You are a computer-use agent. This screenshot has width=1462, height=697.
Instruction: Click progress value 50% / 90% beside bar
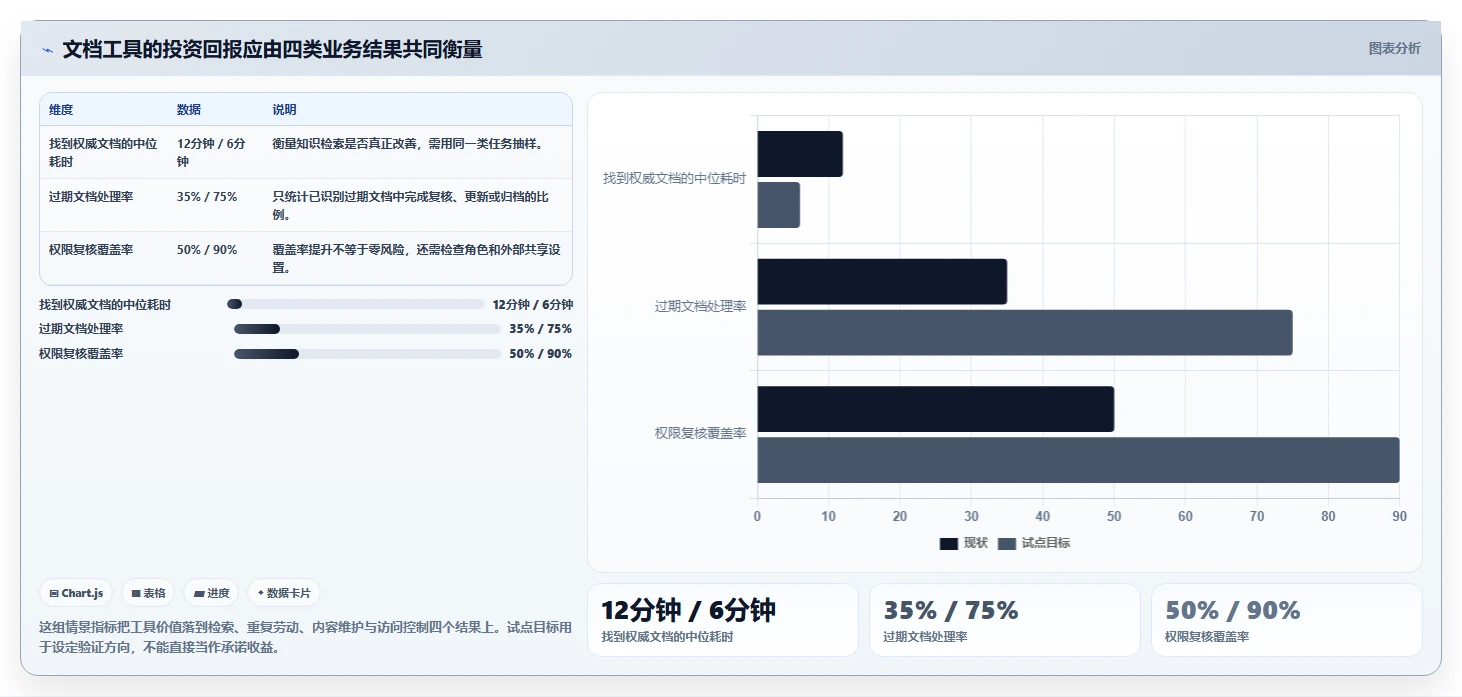pos(540,354)
